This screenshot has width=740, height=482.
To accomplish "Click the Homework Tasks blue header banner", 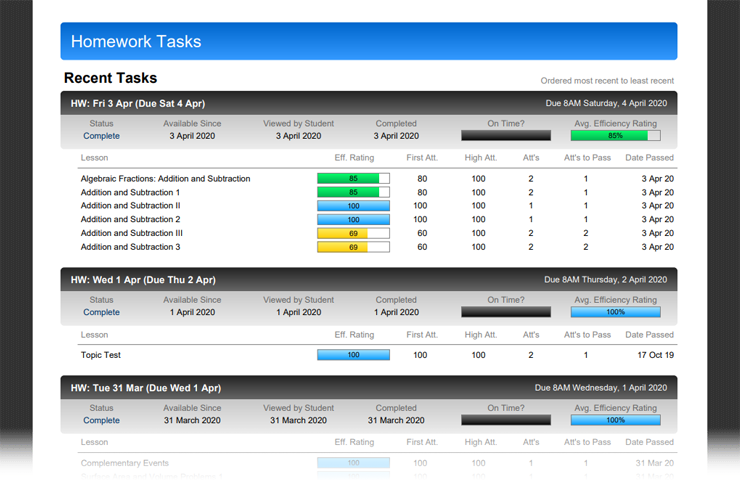I will [x=368, y=42].
